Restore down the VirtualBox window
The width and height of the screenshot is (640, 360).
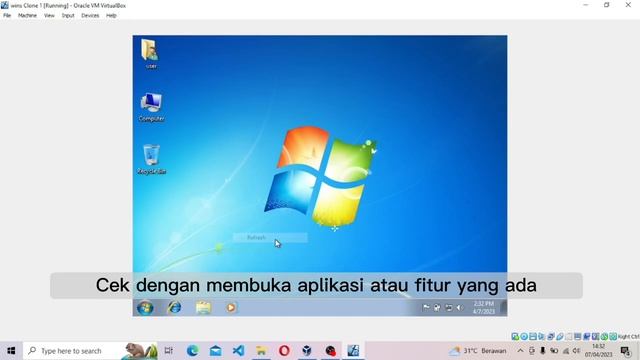[607, 5]
